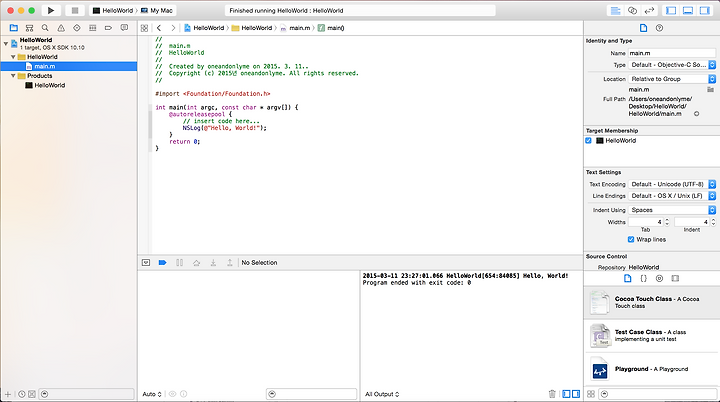720x402 pixels.
Task: Open the Indent Using dropdown
Action: [x=672, y=210]
